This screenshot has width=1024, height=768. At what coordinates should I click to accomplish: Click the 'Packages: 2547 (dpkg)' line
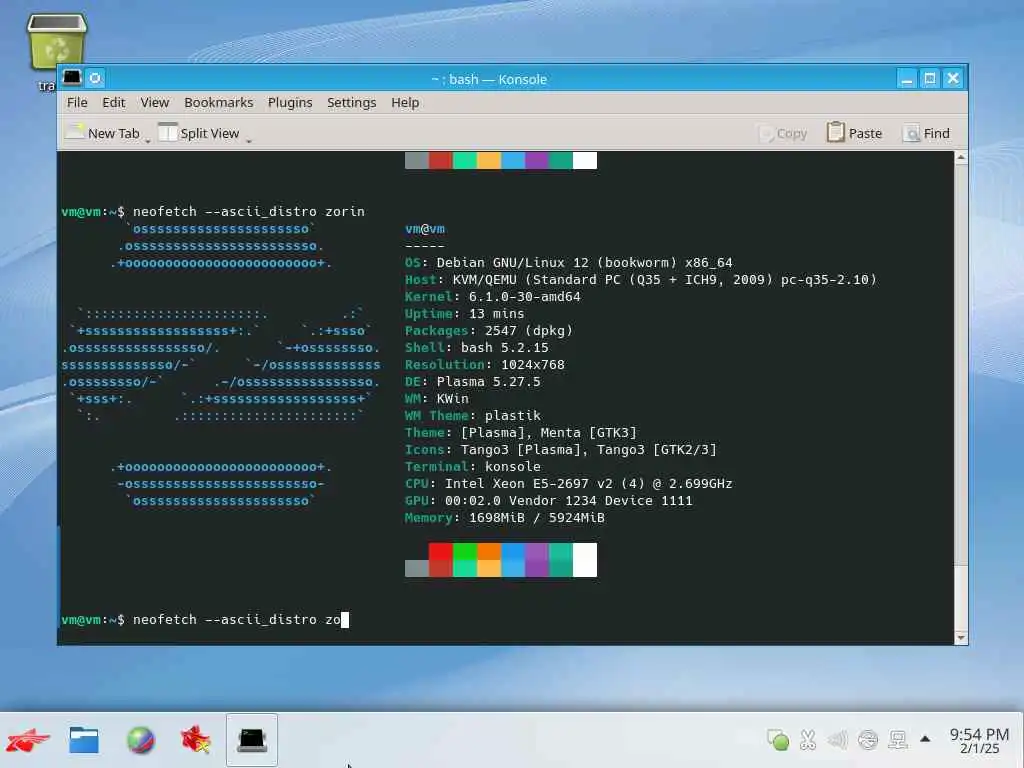(488, 330)
